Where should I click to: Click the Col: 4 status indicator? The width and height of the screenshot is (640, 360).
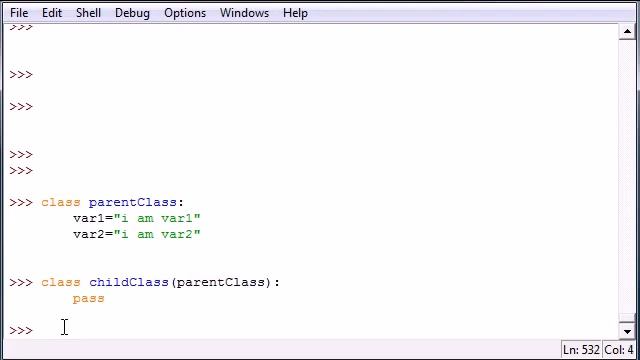[x=619, y=350]
